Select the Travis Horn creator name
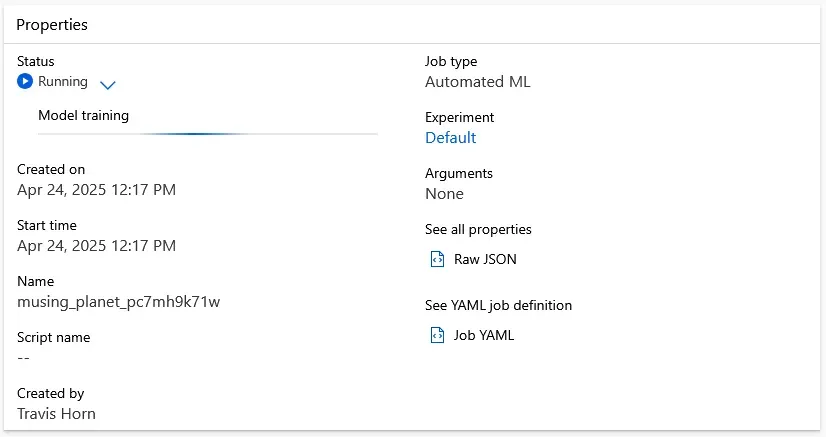The width and height of the screenshot is (826, 437). coord(57,414)
